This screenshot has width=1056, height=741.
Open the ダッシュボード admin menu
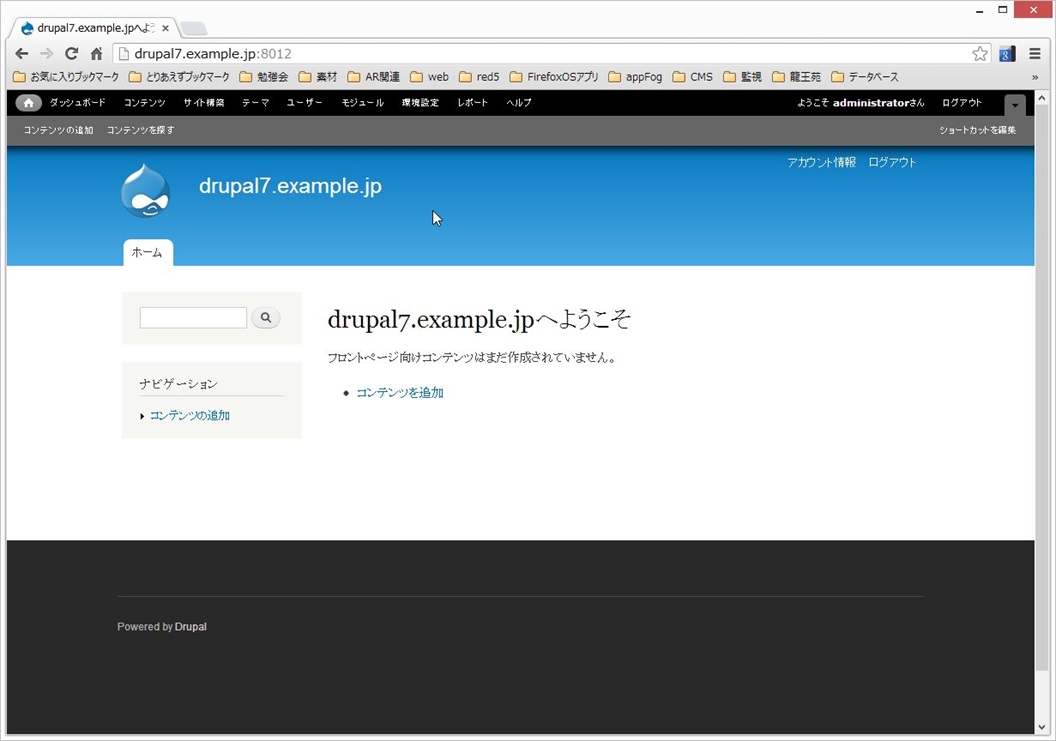[x=77, y=102]
